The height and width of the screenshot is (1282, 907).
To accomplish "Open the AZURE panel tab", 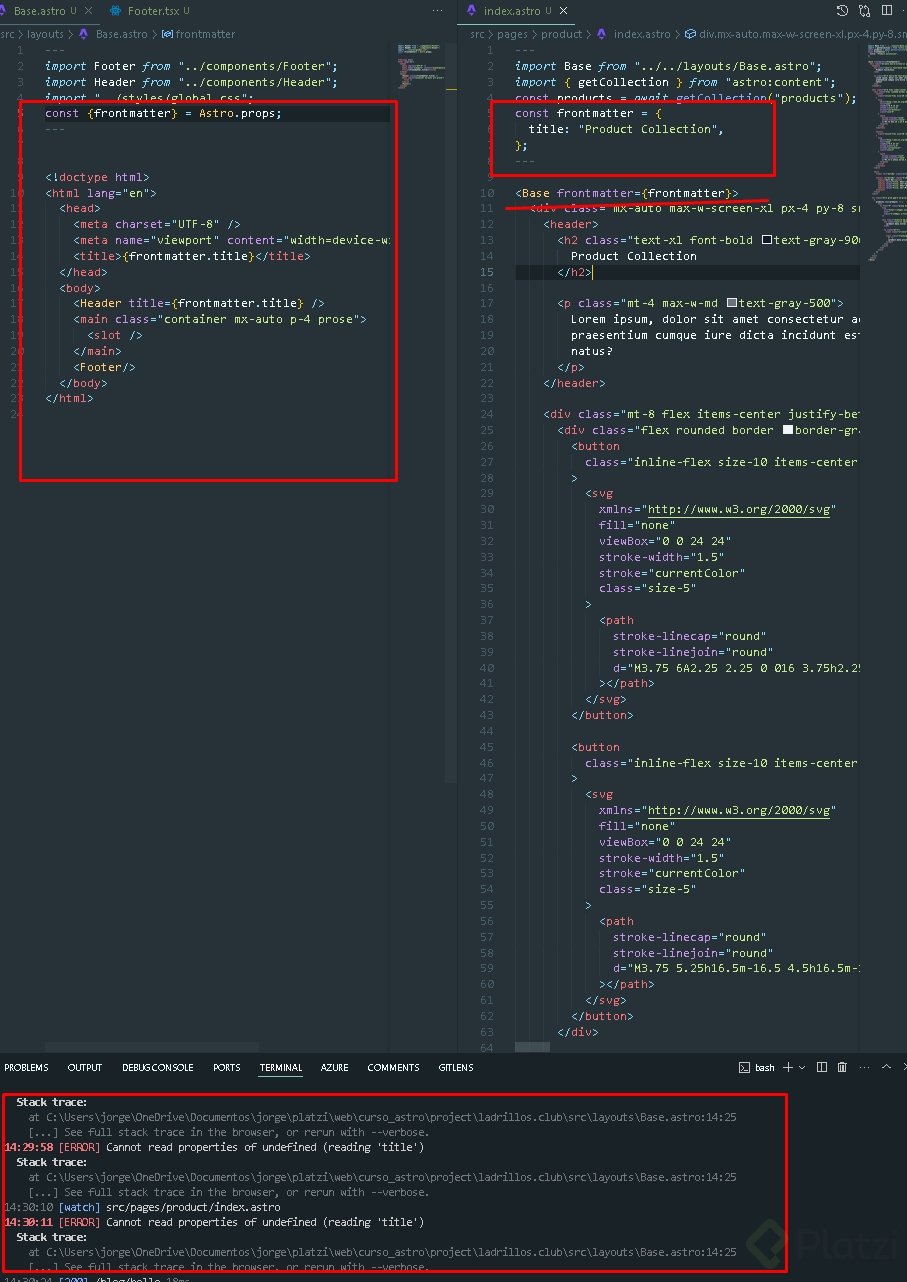I will pos(335,1068).
